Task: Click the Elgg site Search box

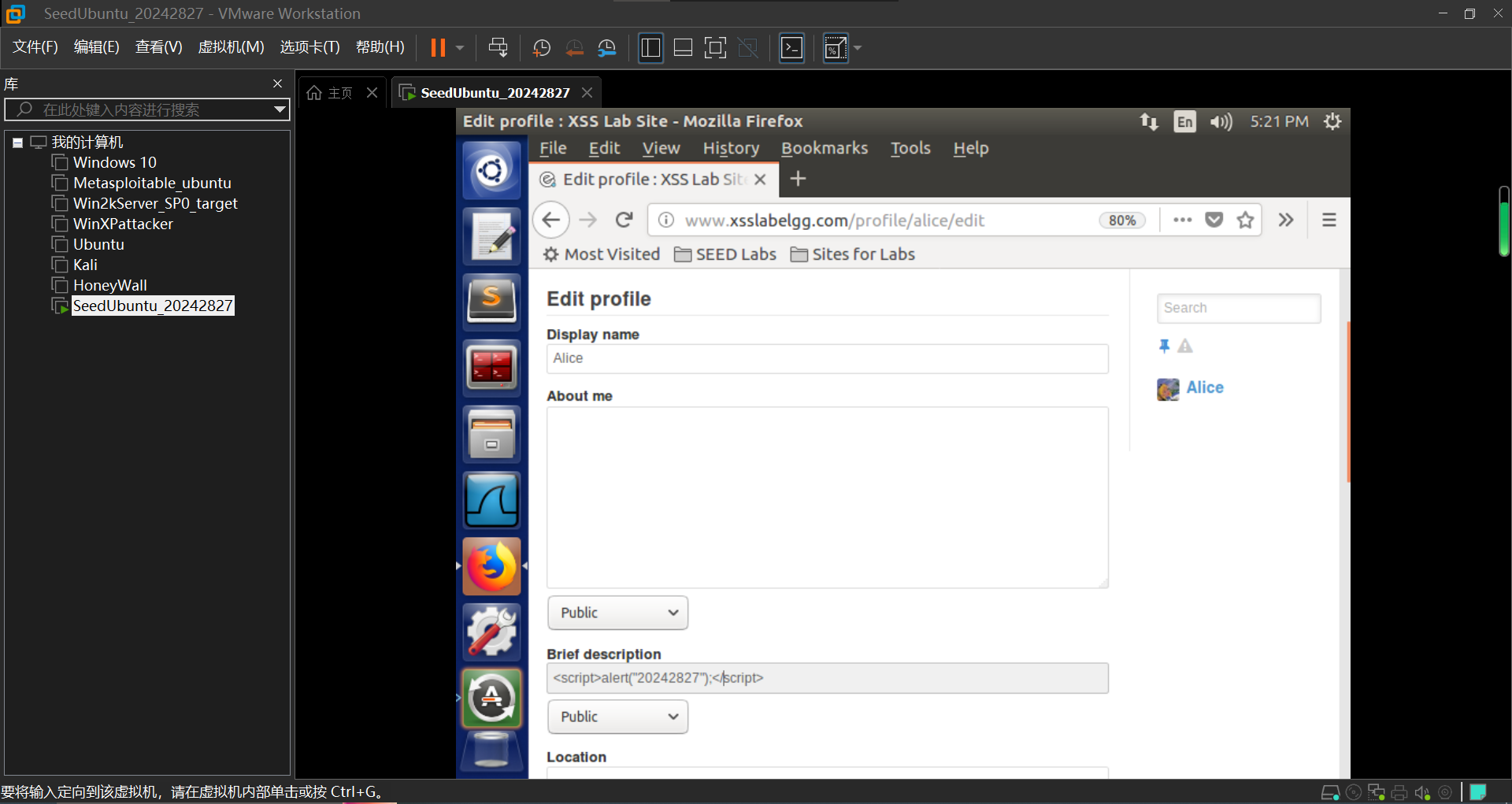Action: pyautogui.click(x=1239, y=308)
